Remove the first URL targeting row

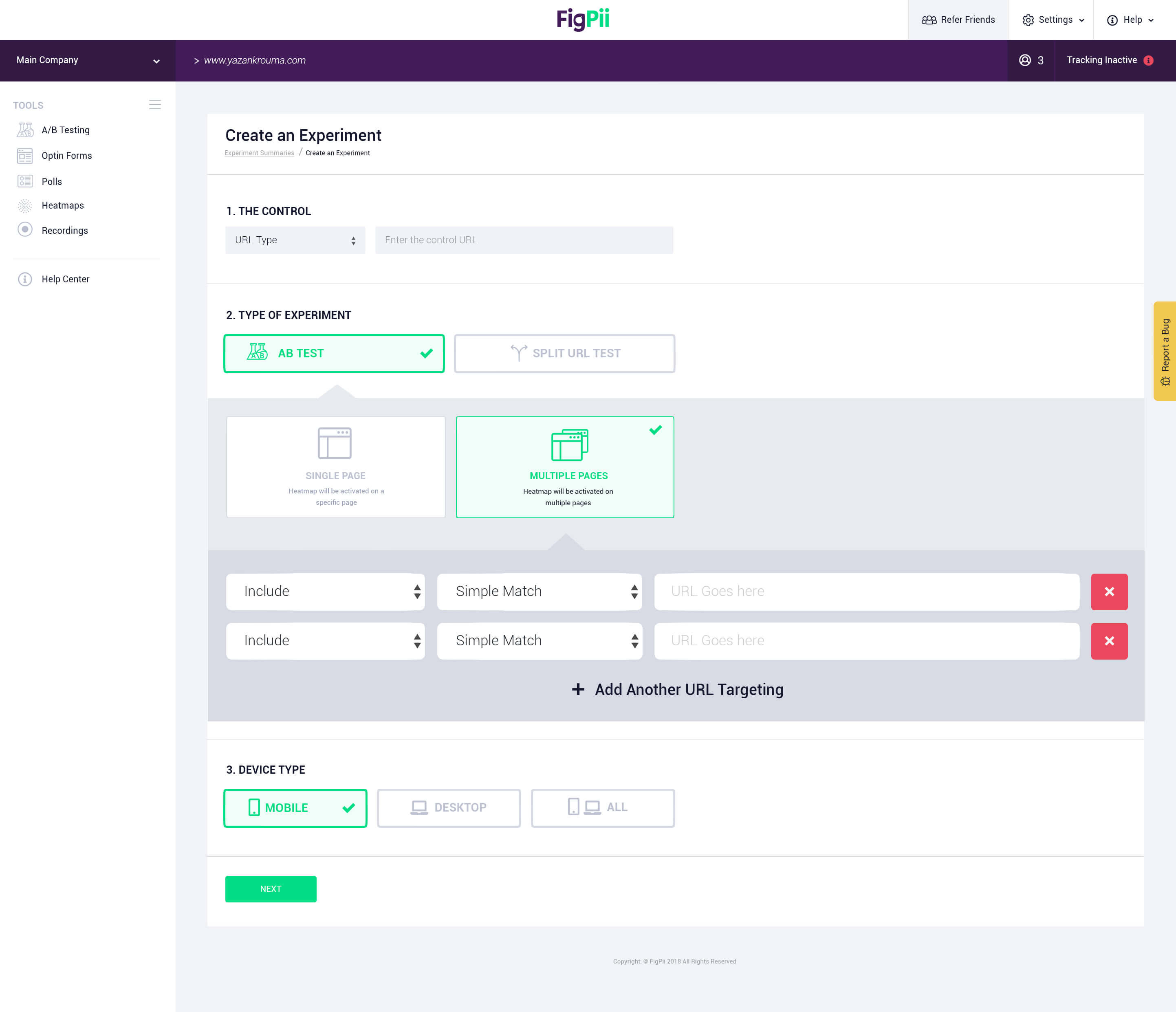coord(1109,592)
